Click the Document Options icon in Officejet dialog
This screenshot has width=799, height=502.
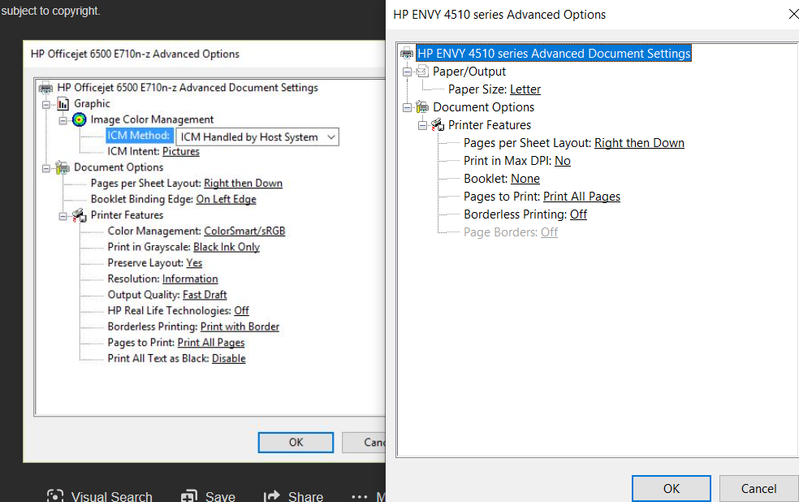tap(63, 167)
